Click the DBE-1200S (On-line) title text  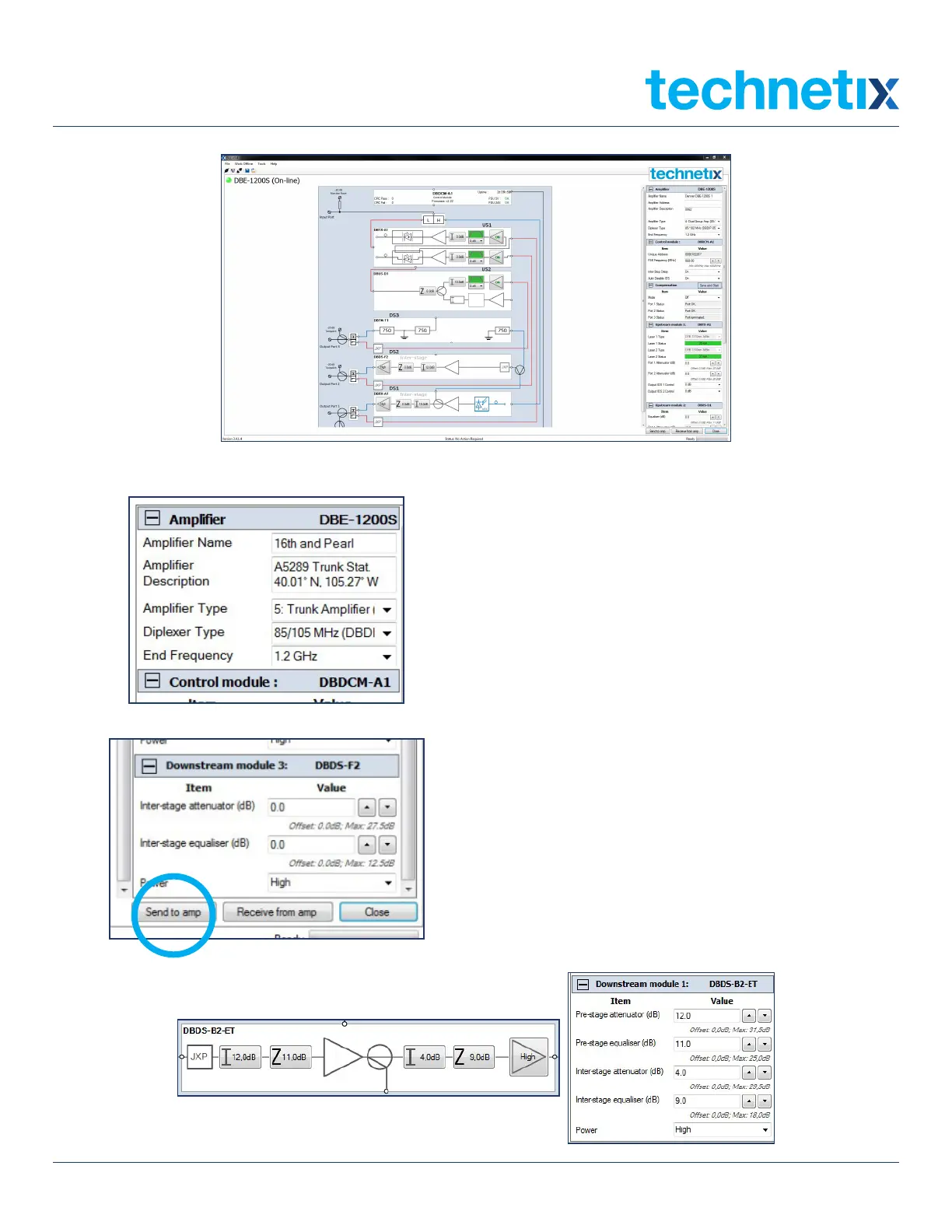(x=267, y=180)
